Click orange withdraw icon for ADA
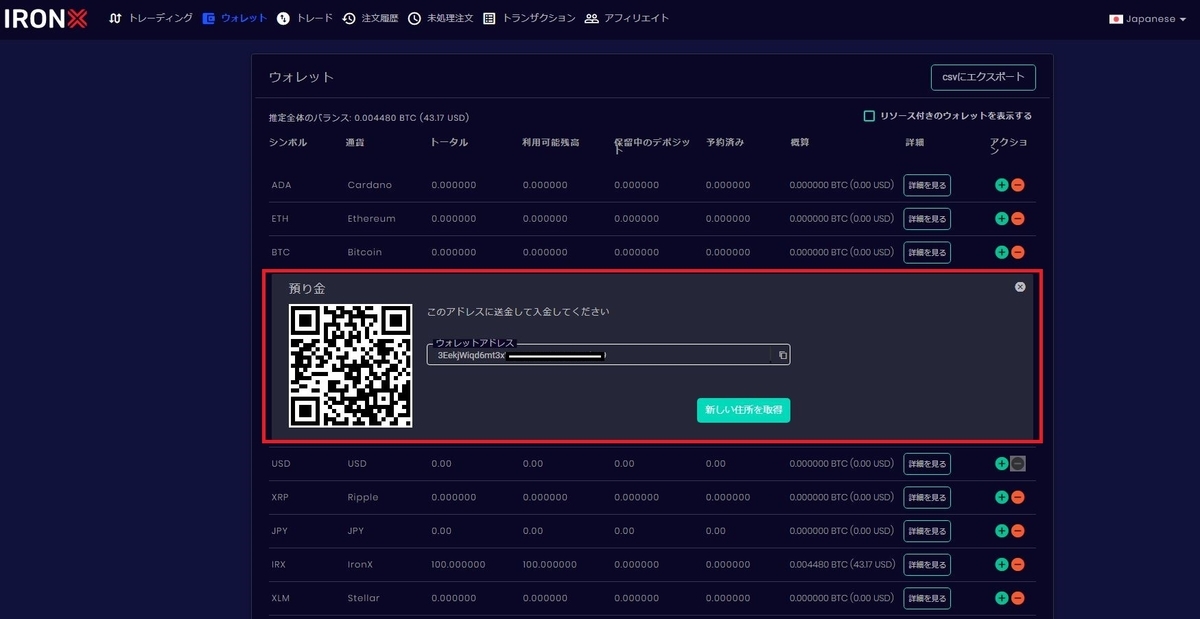1200x619 pixels. point(1017,185)
